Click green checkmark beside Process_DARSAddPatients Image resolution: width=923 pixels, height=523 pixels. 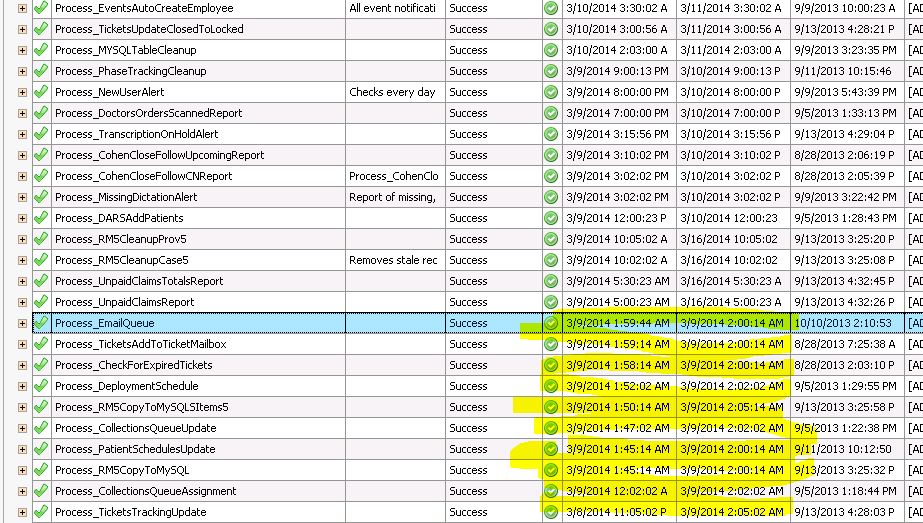(41, 218)
